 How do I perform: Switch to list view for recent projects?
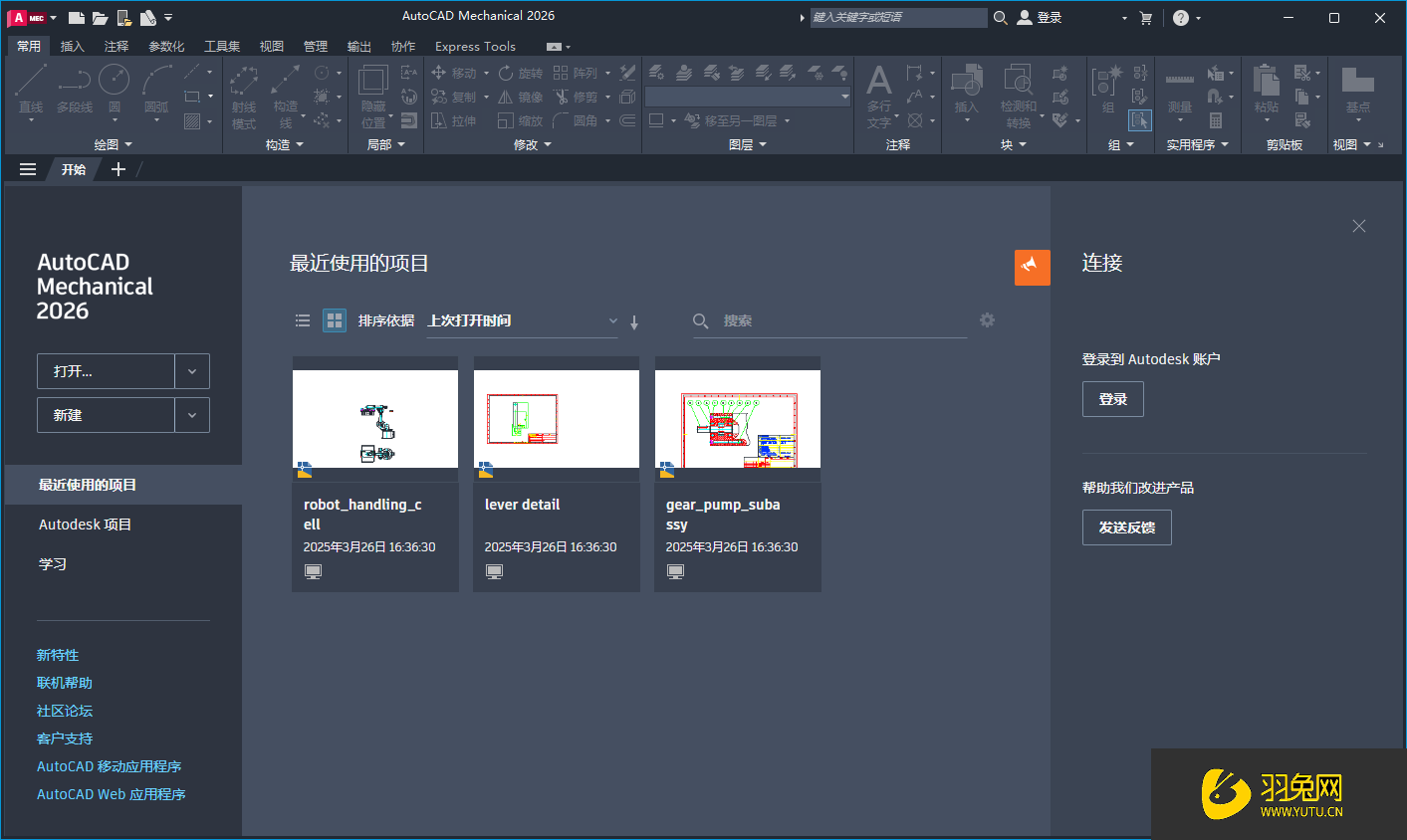303,320
